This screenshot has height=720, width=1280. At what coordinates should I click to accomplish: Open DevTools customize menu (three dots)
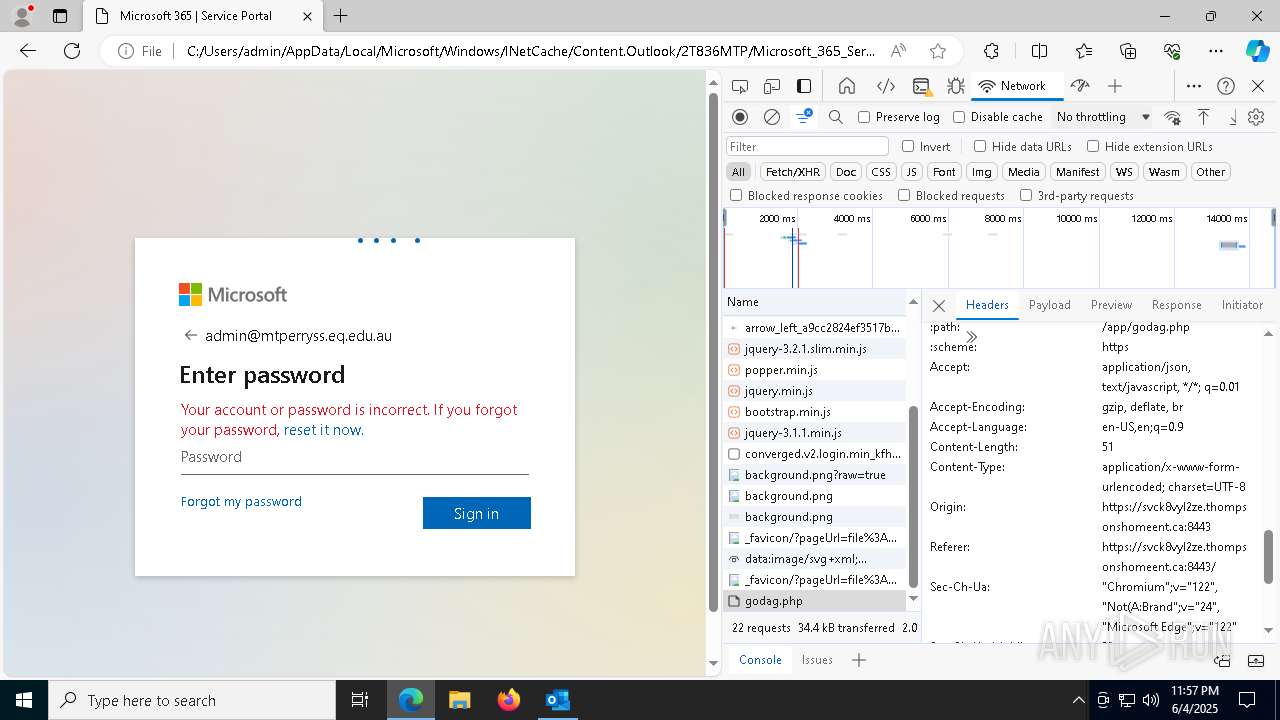pyautogui.click(x=1194, y=86)
